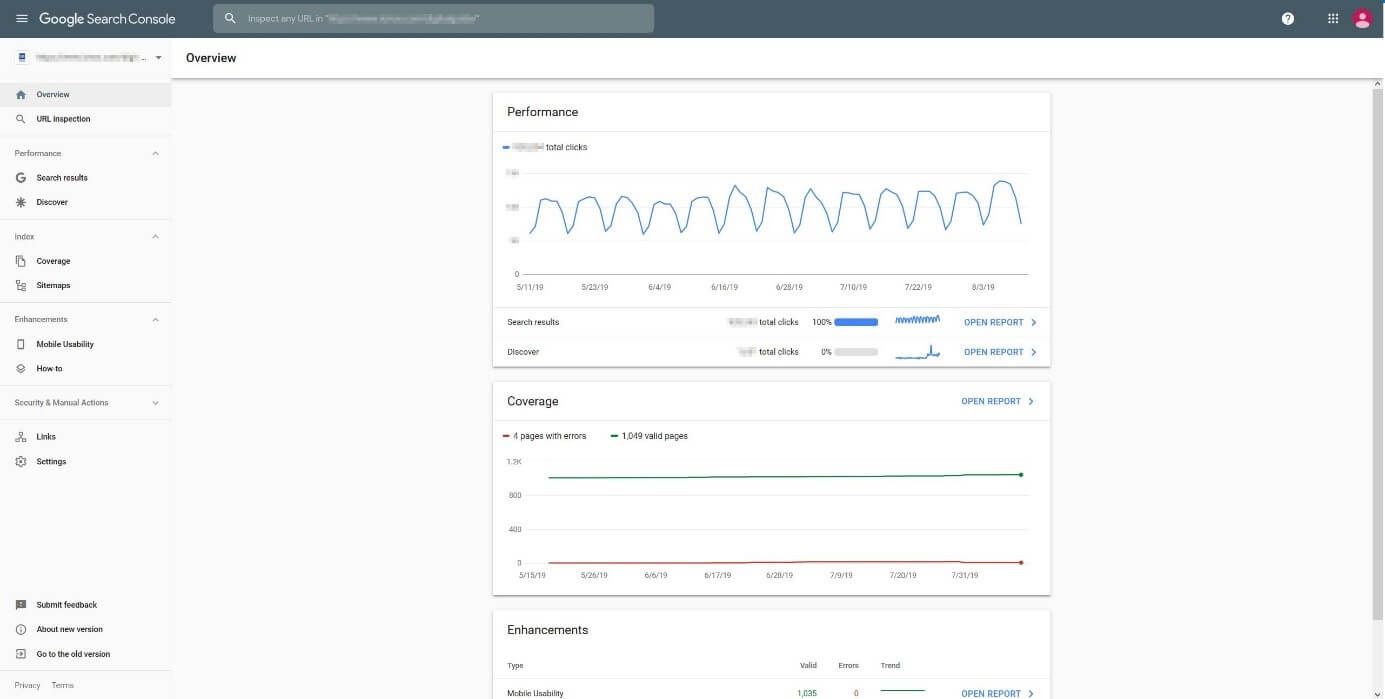Expand Security & Manual Actions section
This screenshot has height=699, width=1385.
(x=155, y=403)
